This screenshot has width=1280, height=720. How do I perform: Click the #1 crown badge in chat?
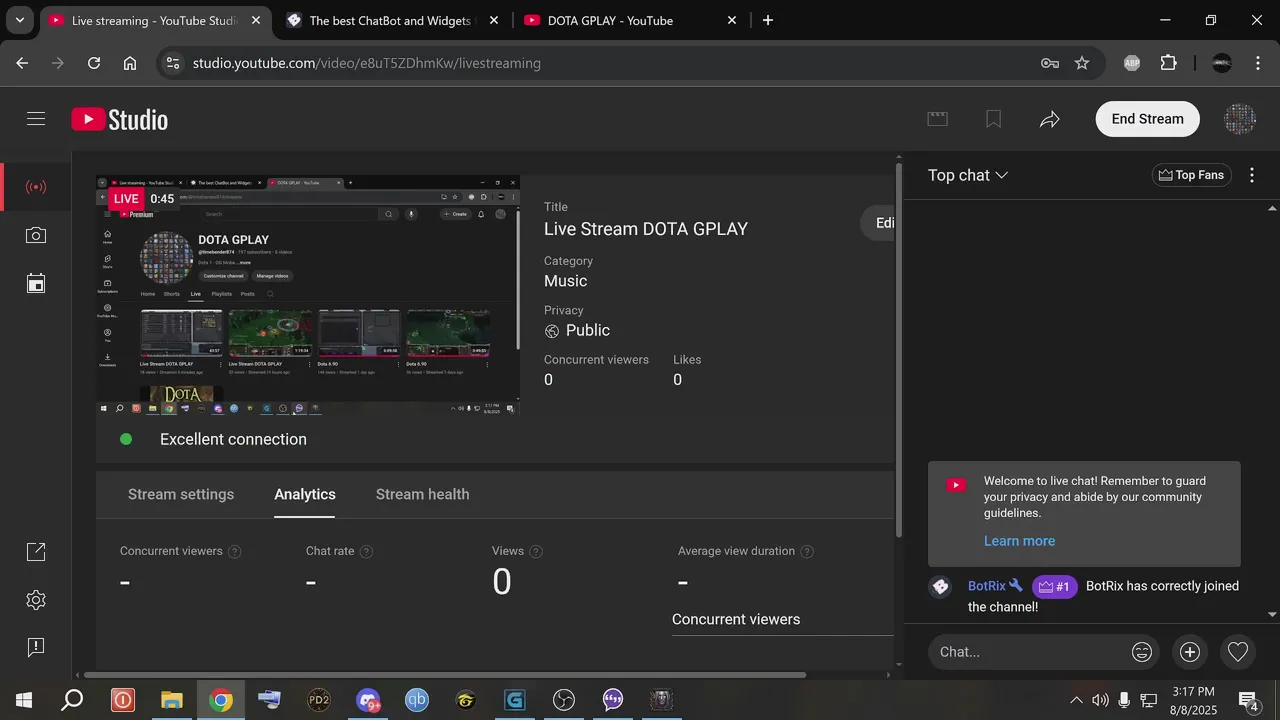point(1055,586)
